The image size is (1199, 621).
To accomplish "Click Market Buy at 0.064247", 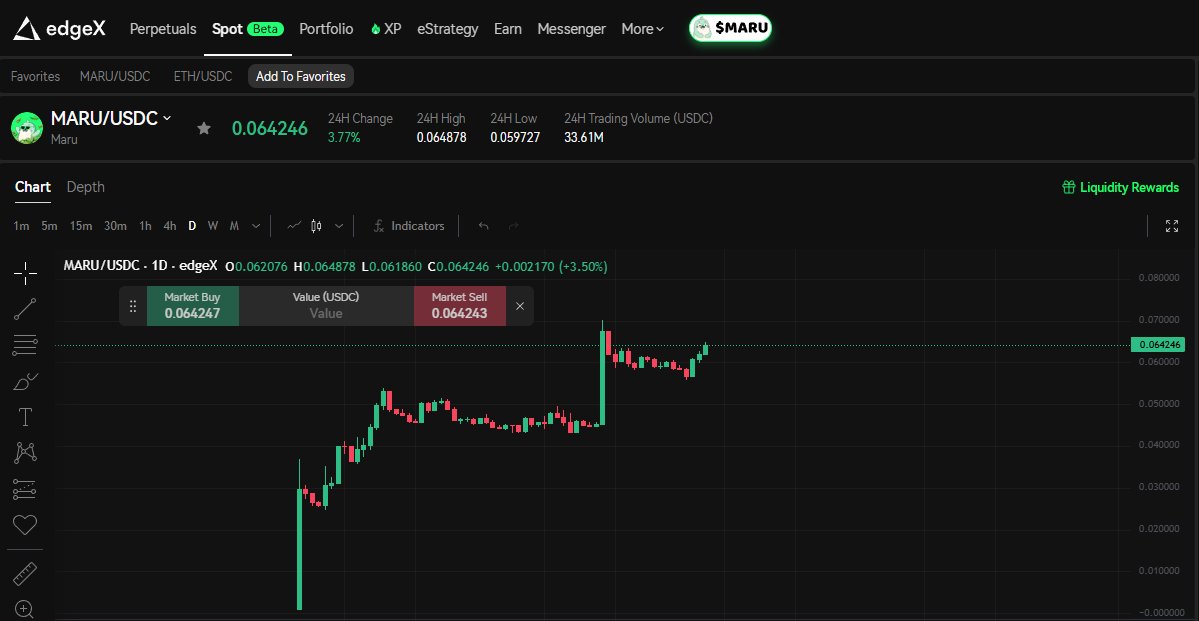I will click(x=193, y=306).
